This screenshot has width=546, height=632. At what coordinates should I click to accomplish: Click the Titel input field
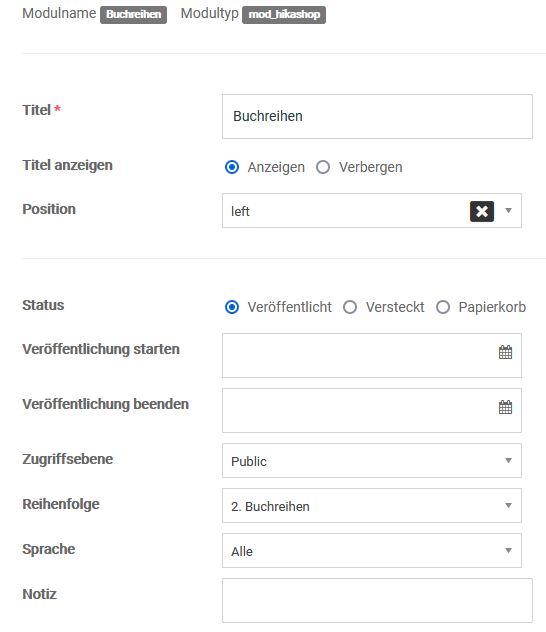pyautogui.click(x=377, y=116)
